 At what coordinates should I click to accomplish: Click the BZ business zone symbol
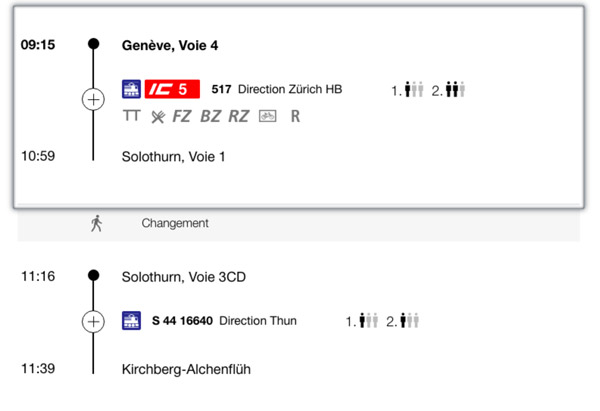click(210, 116)
